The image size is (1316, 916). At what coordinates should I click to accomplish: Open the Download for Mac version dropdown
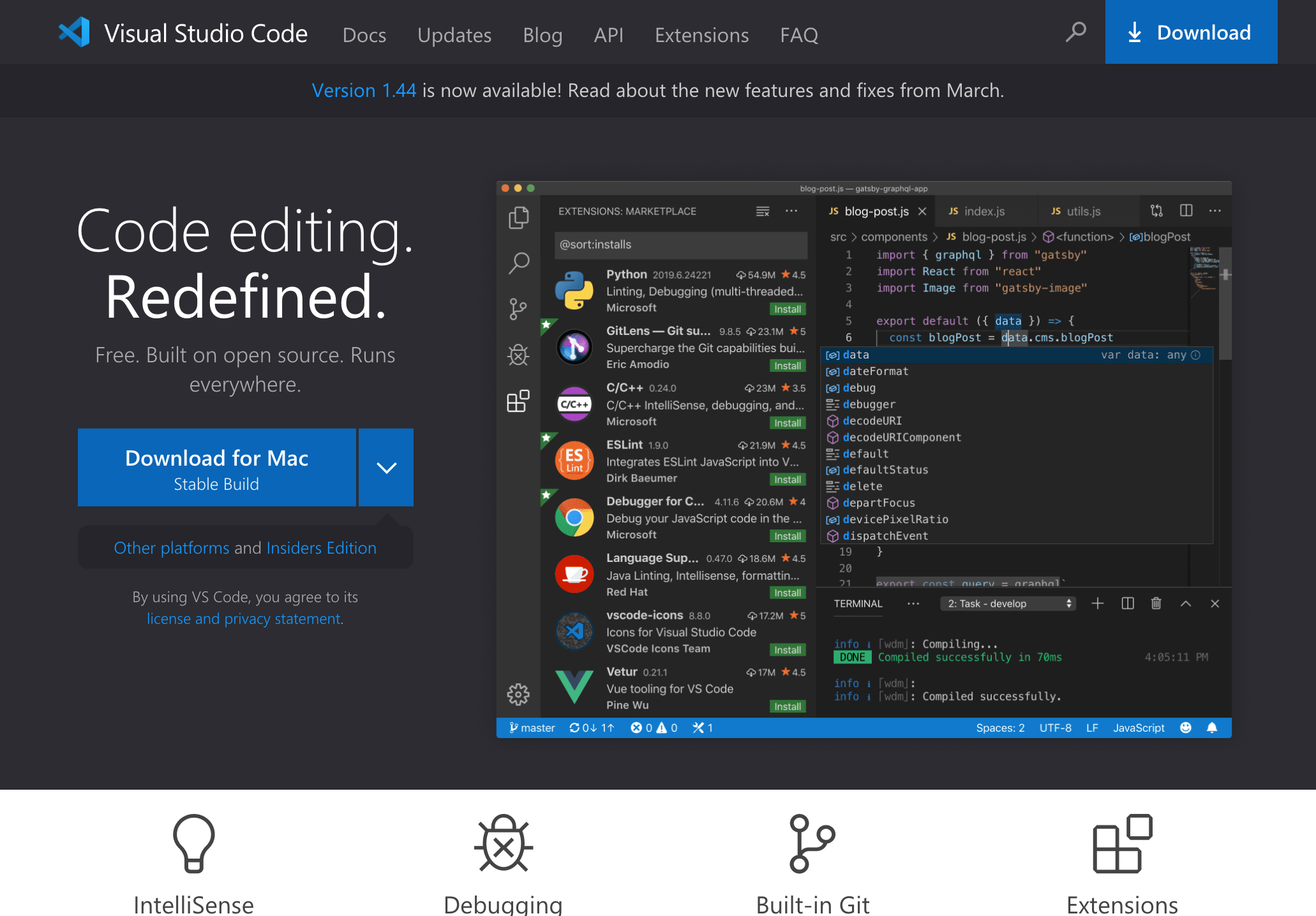(385, 467)
